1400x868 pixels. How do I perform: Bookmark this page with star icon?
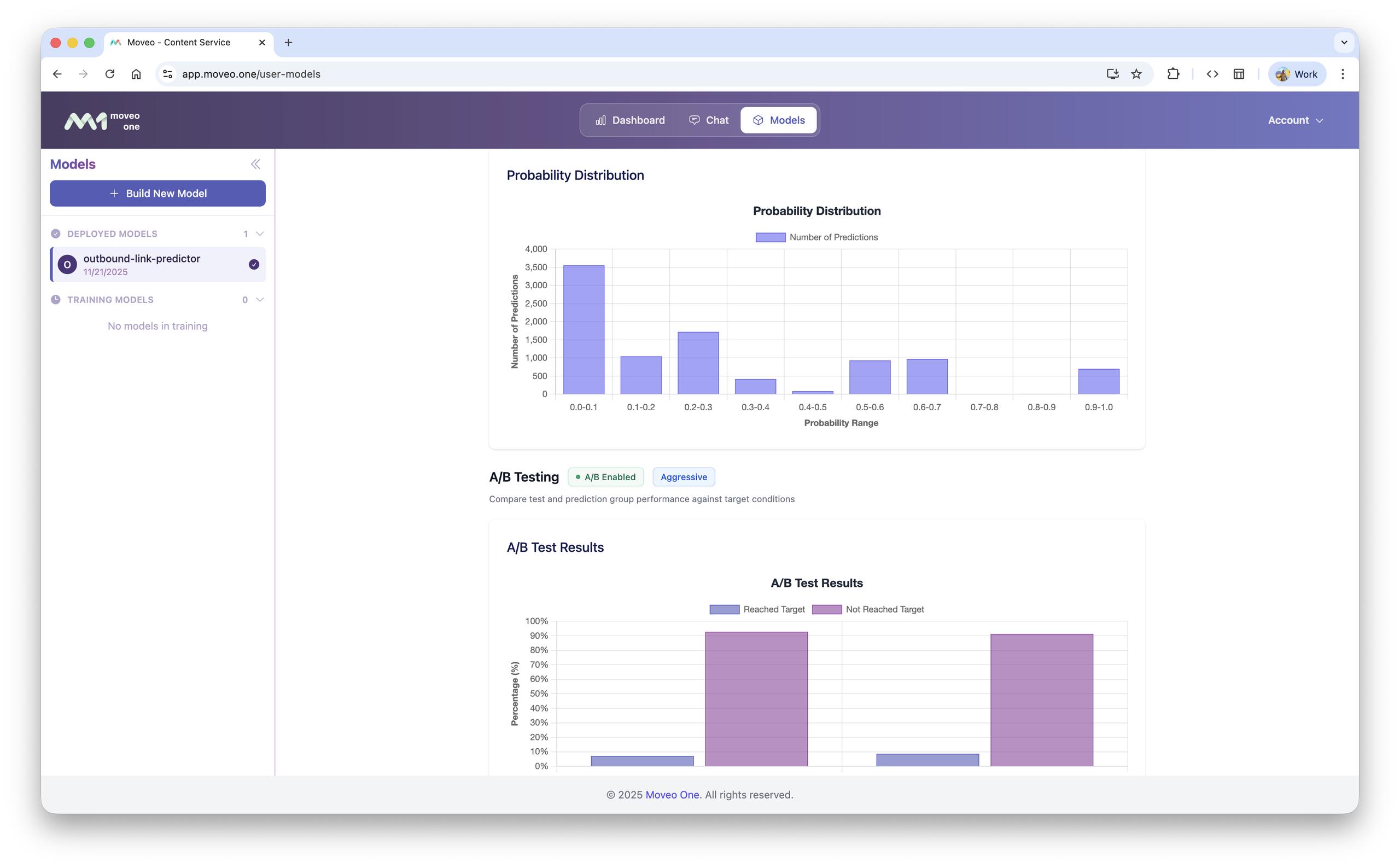point(1136,74)
